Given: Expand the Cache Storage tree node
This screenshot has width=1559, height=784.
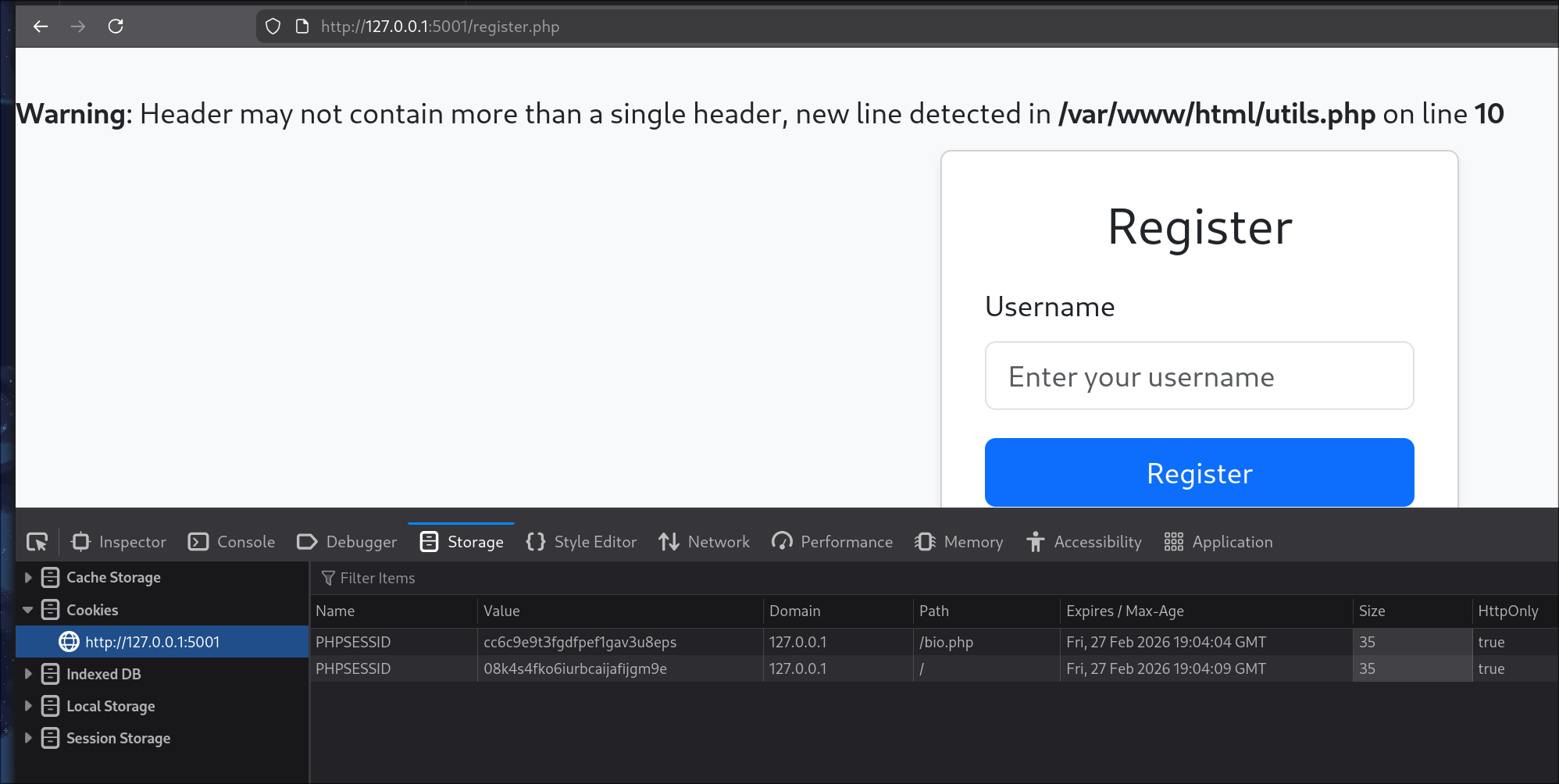Looking at the screenshot, I should click(28, 578).
